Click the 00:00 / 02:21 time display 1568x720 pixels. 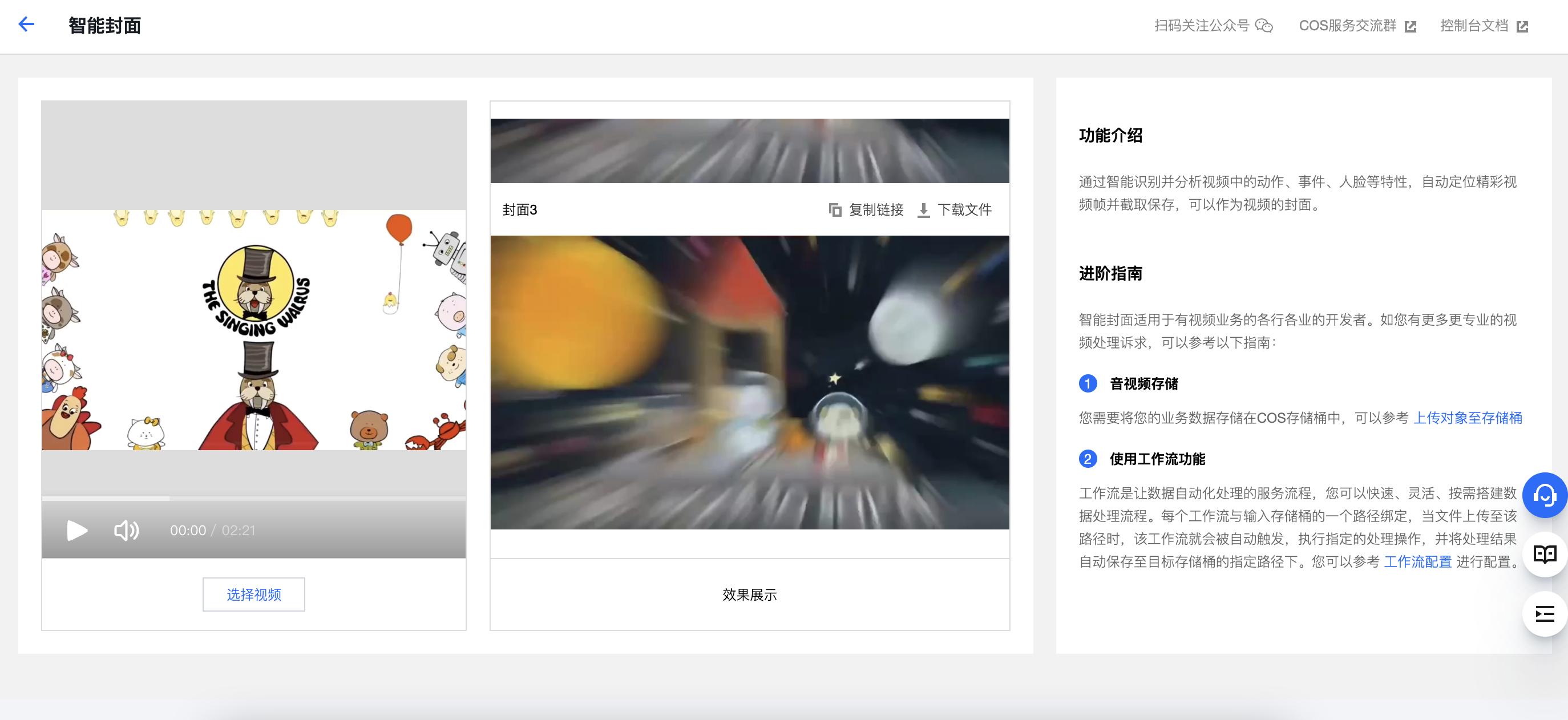click(212, 530)
